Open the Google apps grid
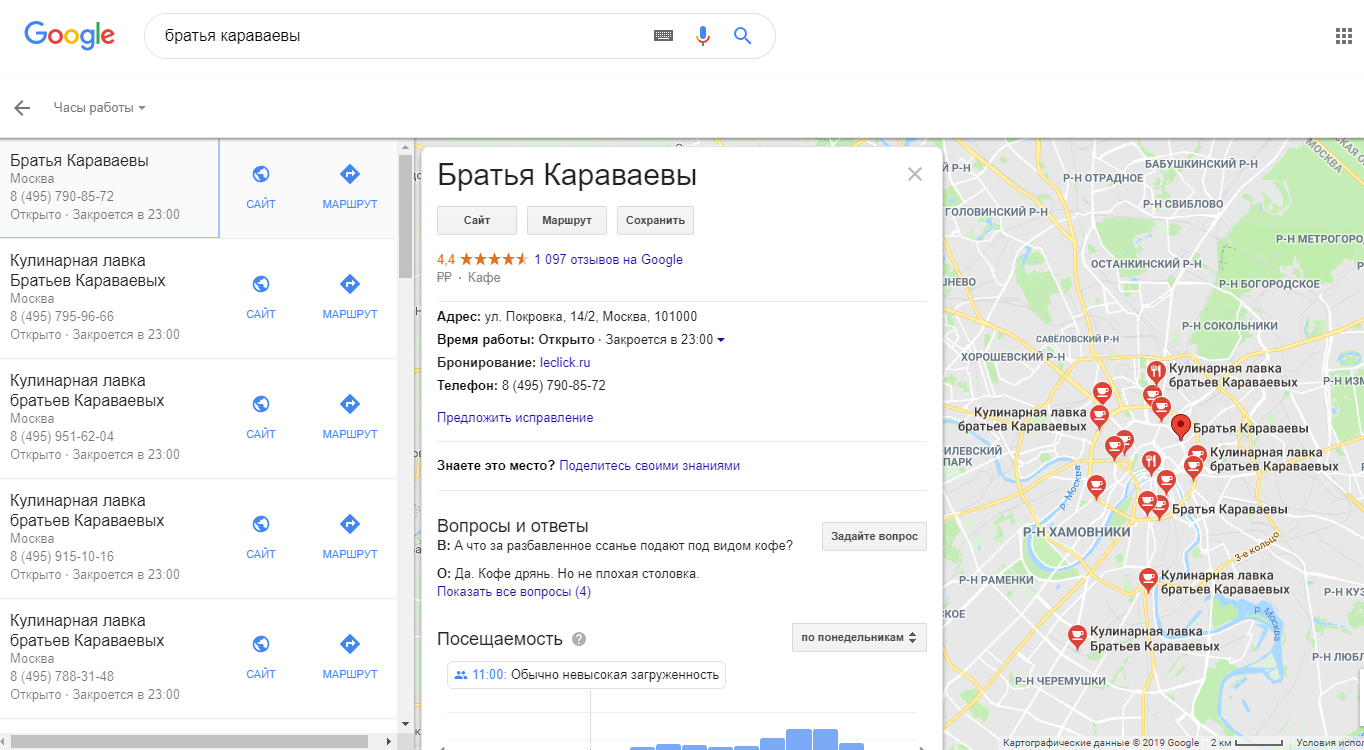The height and width of the screenshot is (750, 1364). (1344, 36)
